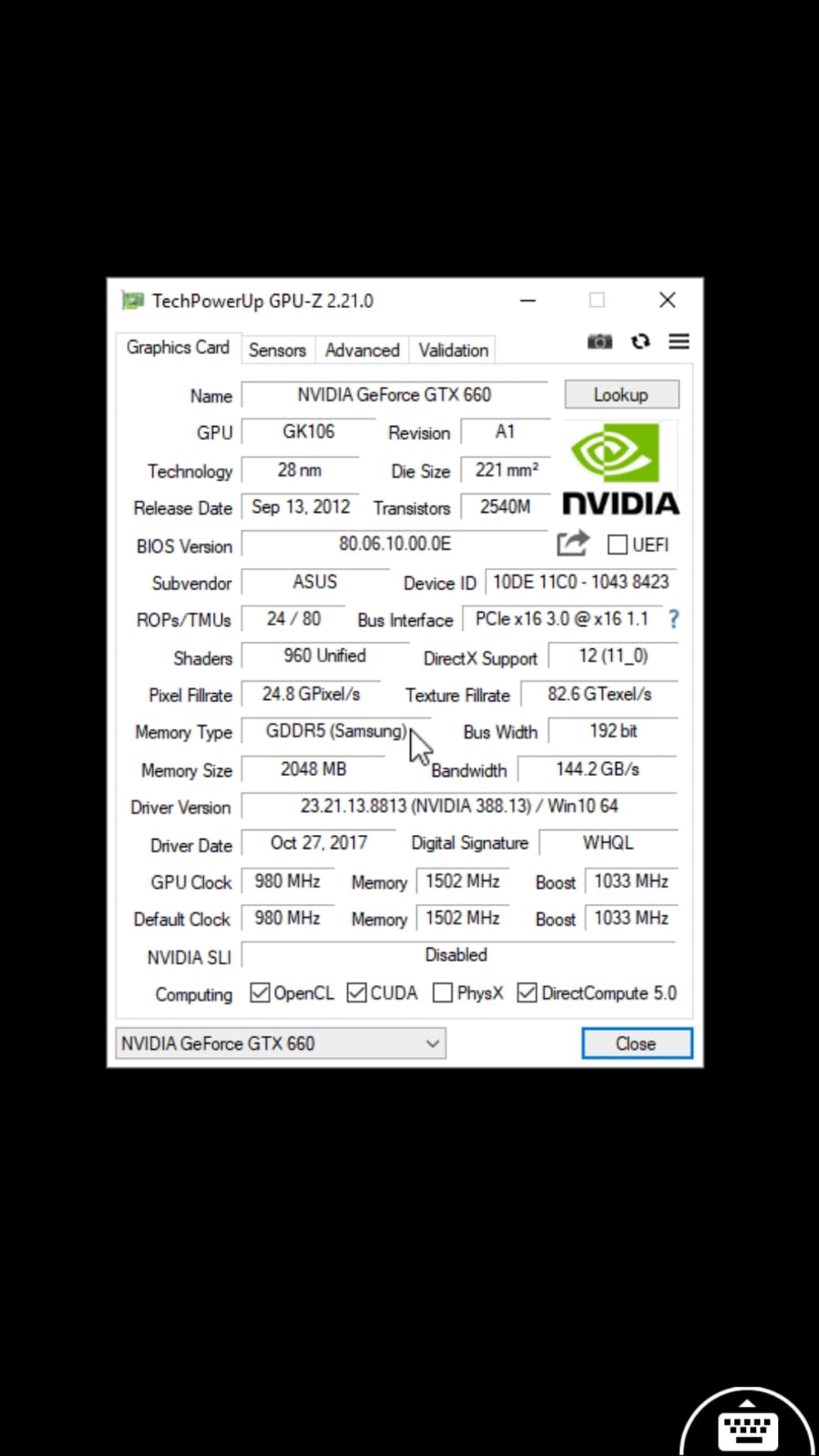
Task: Click the GPU Clock row Boost 1033 MHz field
Action: pyautogui.click(x=631, y=881)
